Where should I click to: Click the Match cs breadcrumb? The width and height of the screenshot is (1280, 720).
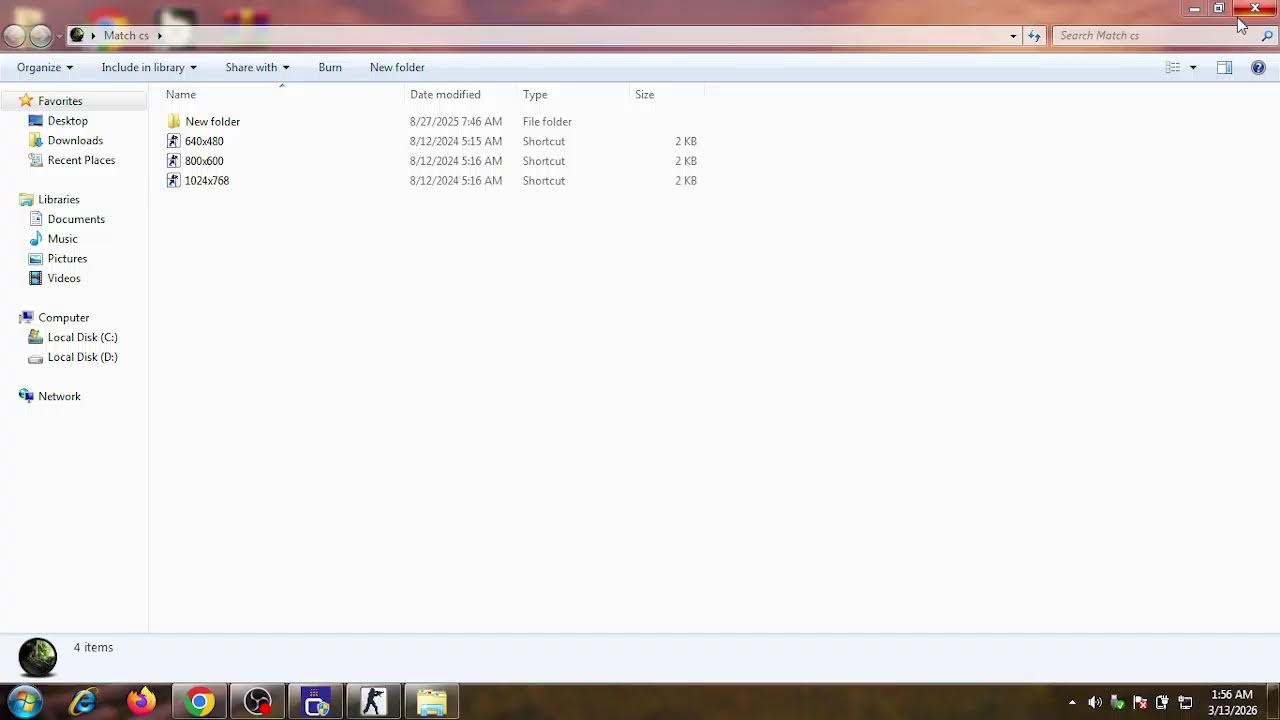coord(126,35)
